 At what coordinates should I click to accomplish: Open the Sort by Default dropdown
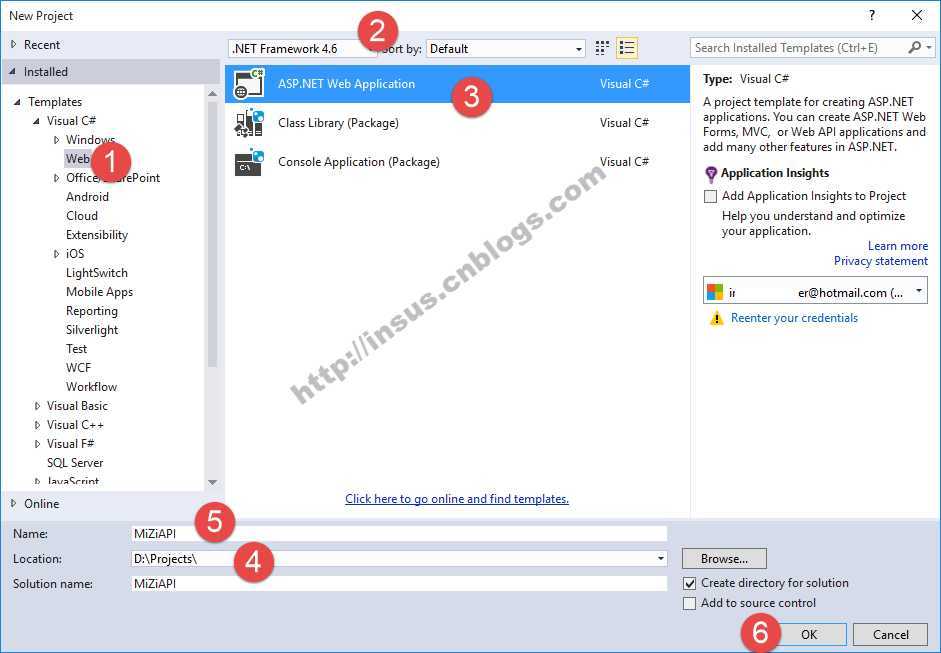(505, 49)
